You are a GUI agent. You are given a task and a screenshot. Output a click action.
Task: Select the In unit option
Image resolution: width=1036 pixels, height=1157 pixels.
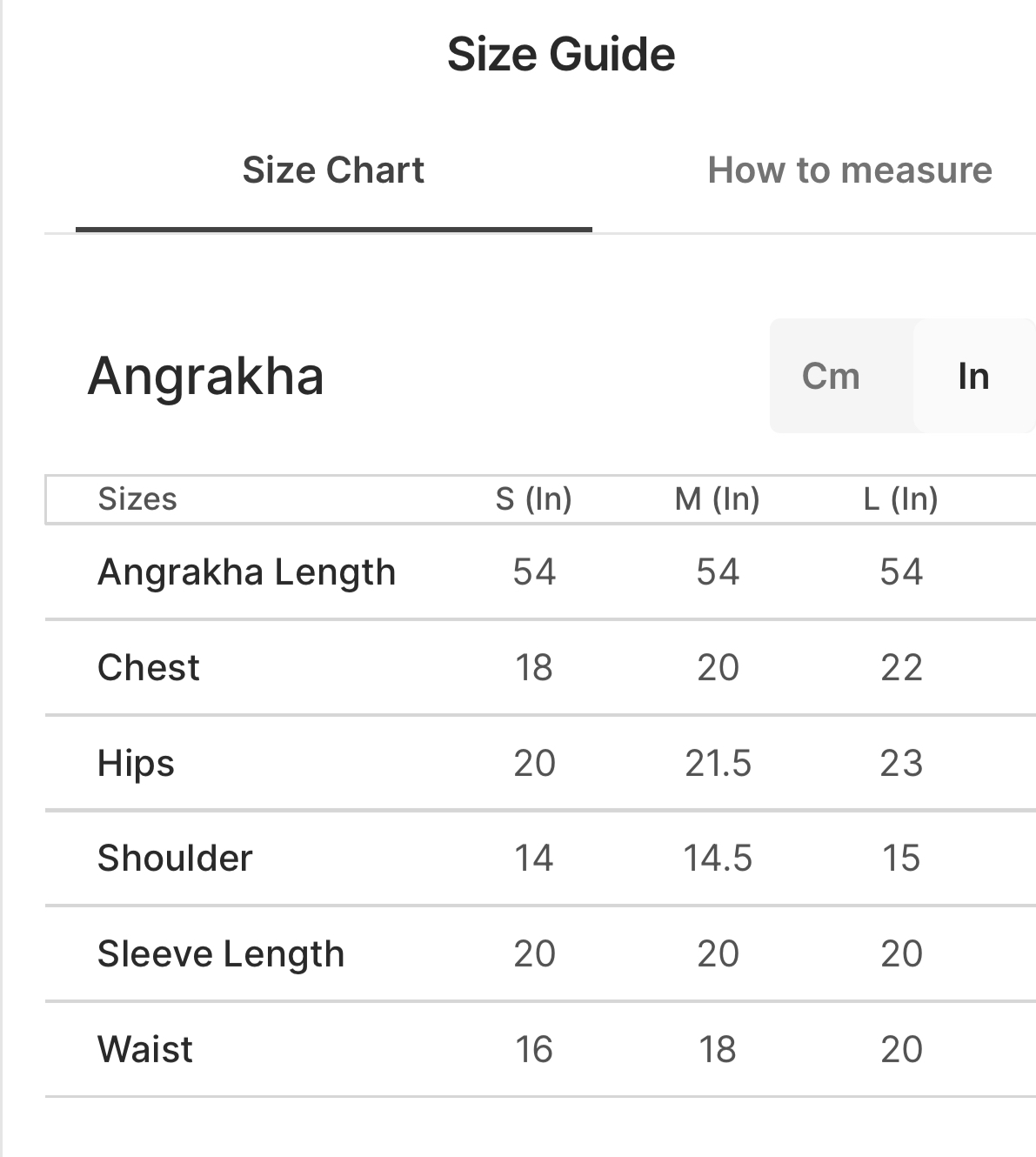[x=973, y=377]
